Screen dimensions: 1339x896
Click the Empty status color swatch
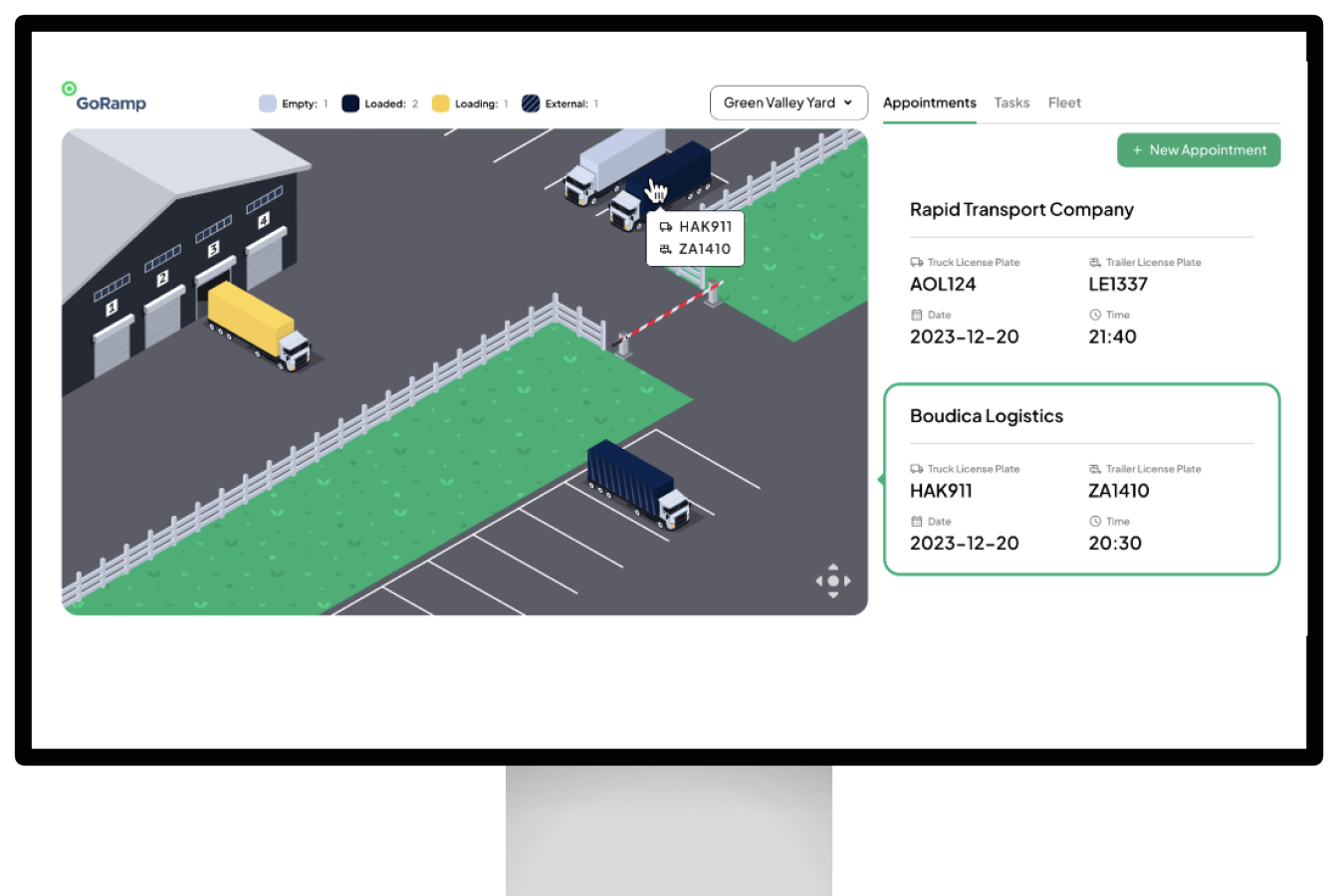(x=268, y=104)
